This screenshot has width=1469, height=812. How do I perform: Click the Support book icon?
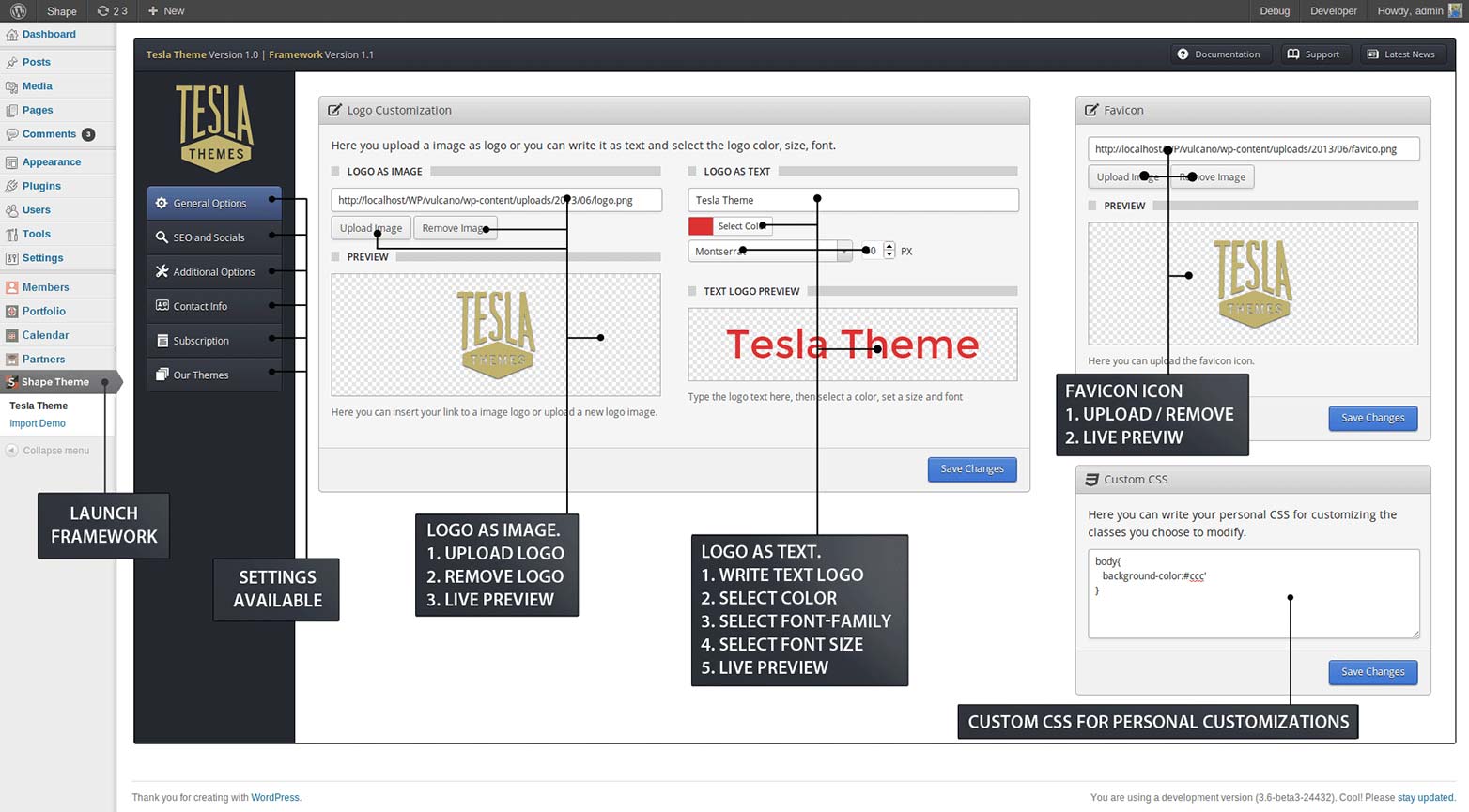point(1293,54)
